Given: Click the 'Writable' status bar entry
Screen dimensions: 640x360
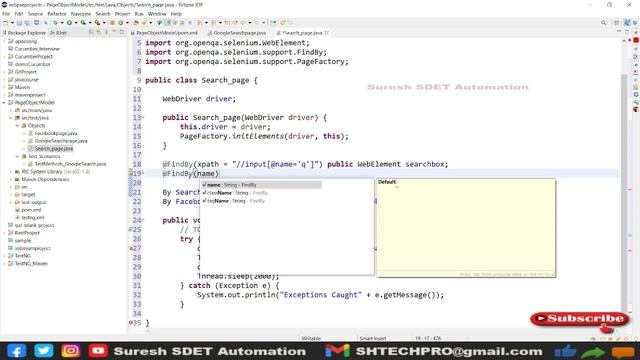Looking at the screenshot, I should click(x=311, y=338).
